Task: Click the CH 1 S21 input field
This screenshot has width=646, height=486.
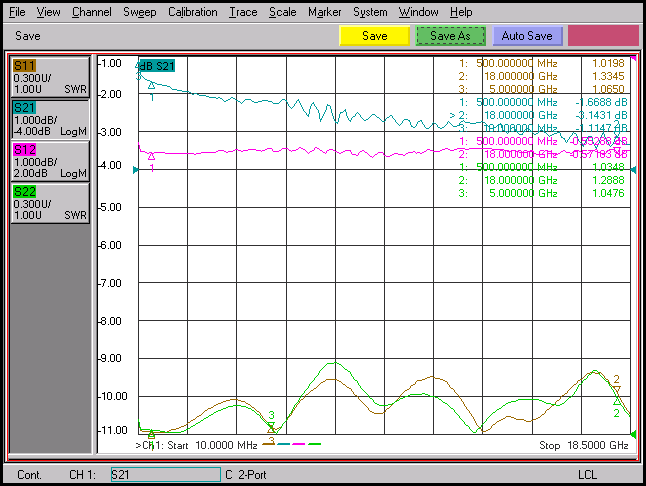Action: (x=166, y=474)
